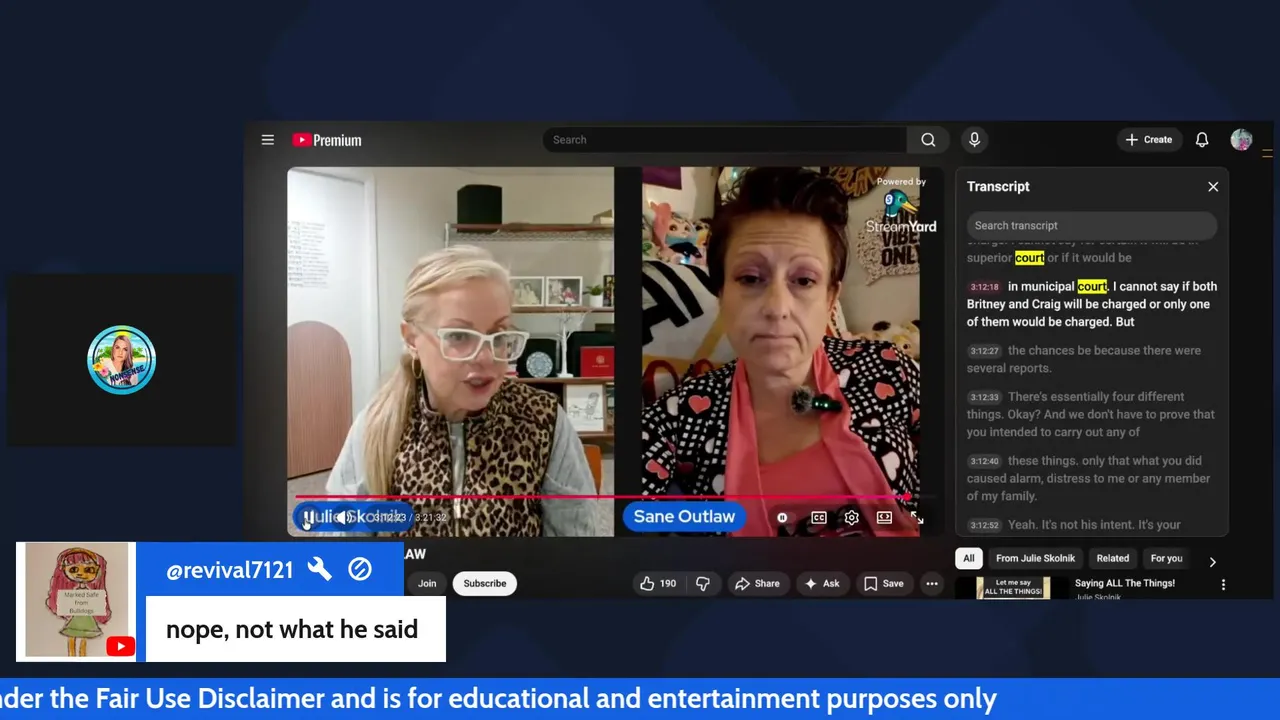This screenshot has height=720, width=1280.
Task: Share the video
Action: [757, 584]
